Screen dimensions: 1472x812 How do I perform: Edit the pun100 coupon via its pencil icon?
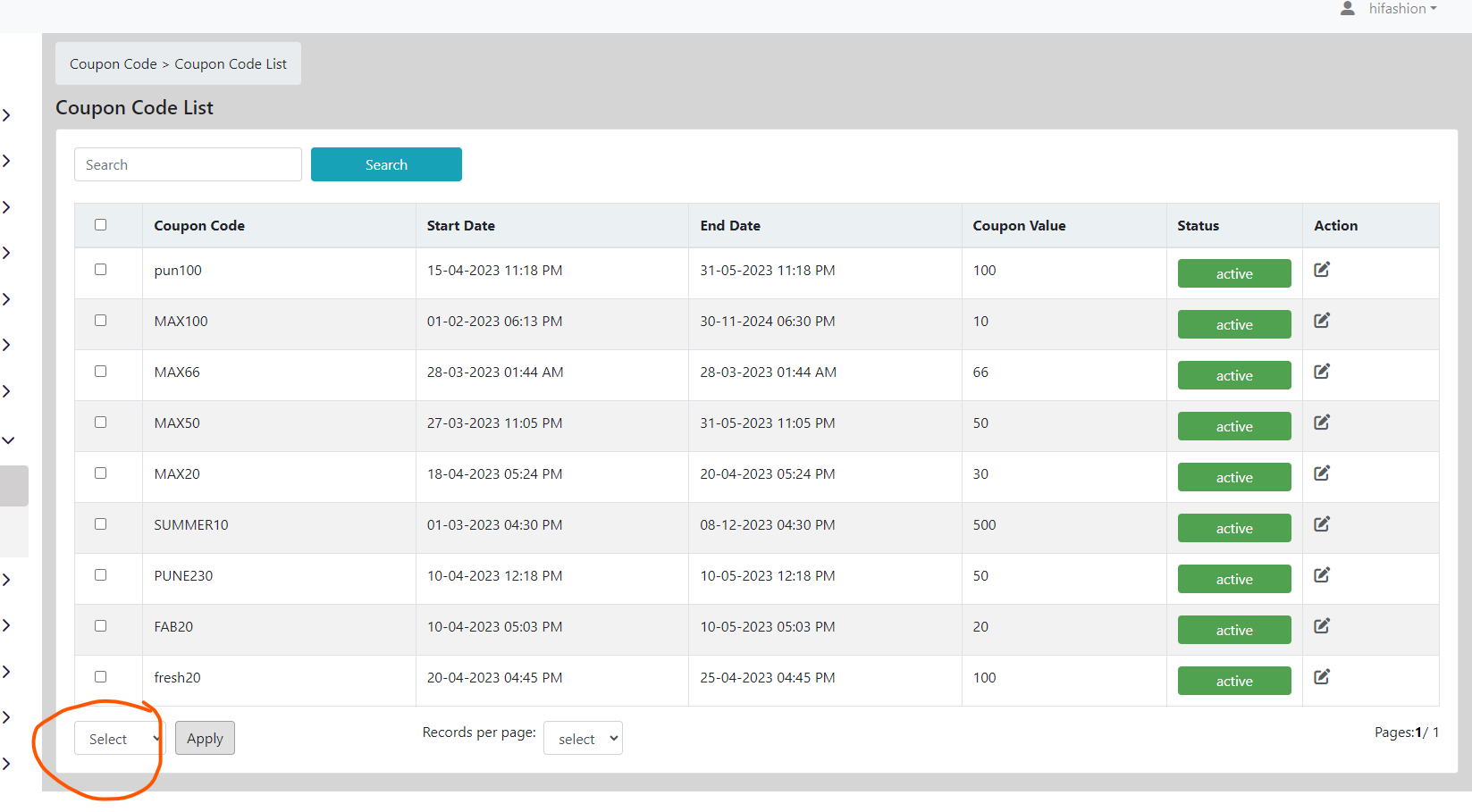coord(1322,269)
